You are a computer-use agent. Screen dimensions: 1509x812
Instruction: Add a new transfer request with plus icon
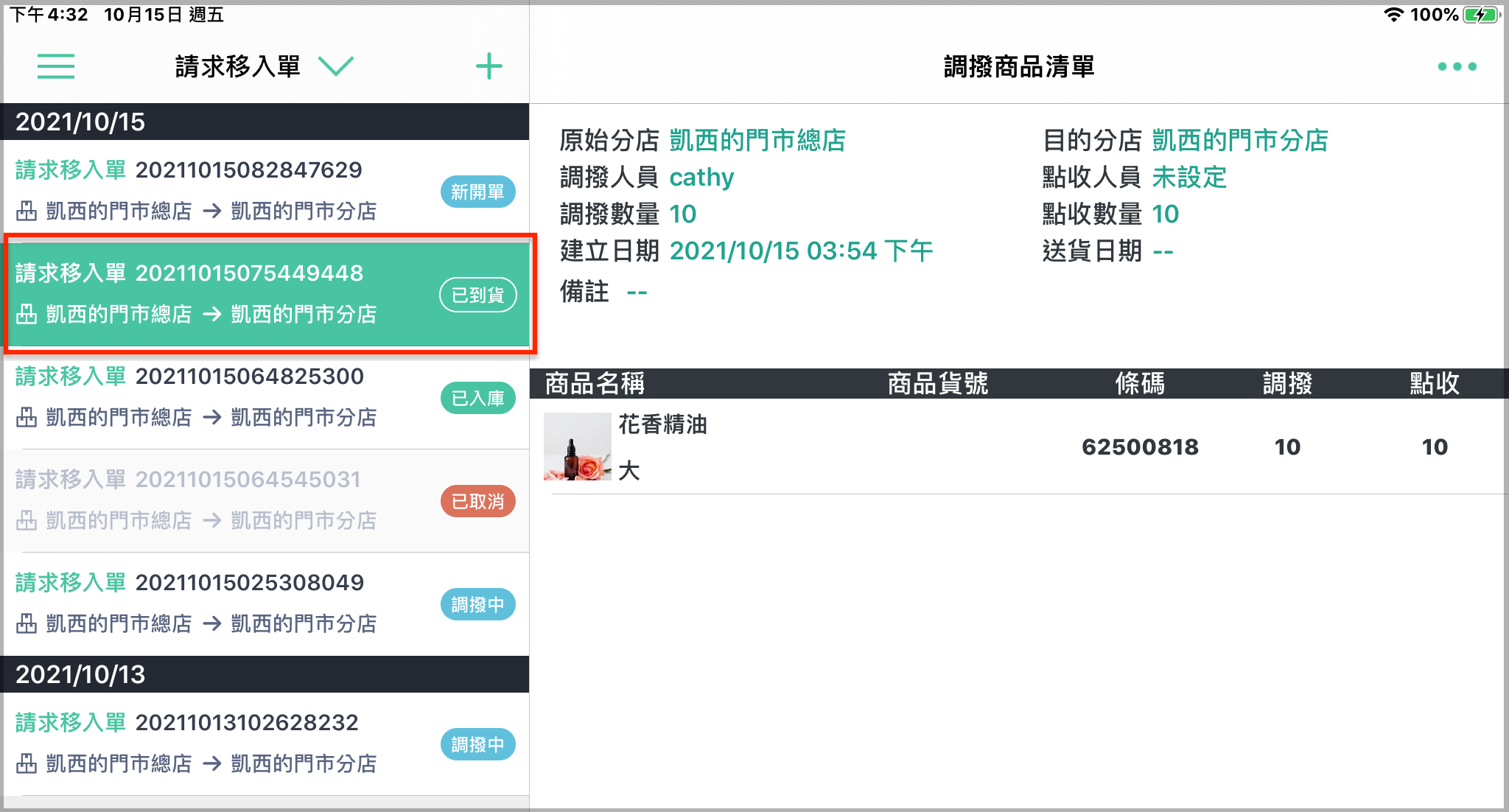click(x=489, y=66)
